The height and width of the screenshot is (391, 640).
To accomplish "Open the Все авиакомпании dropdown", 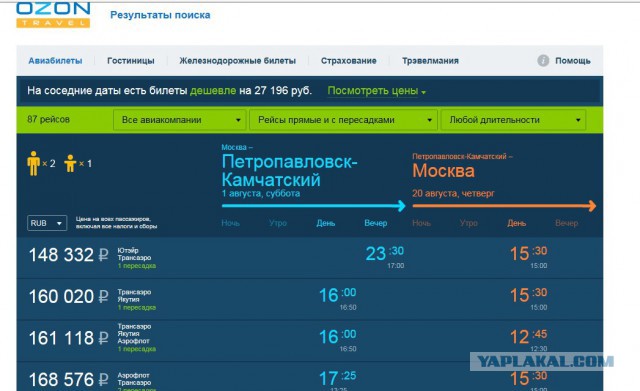I will click(x=180, y=120).
